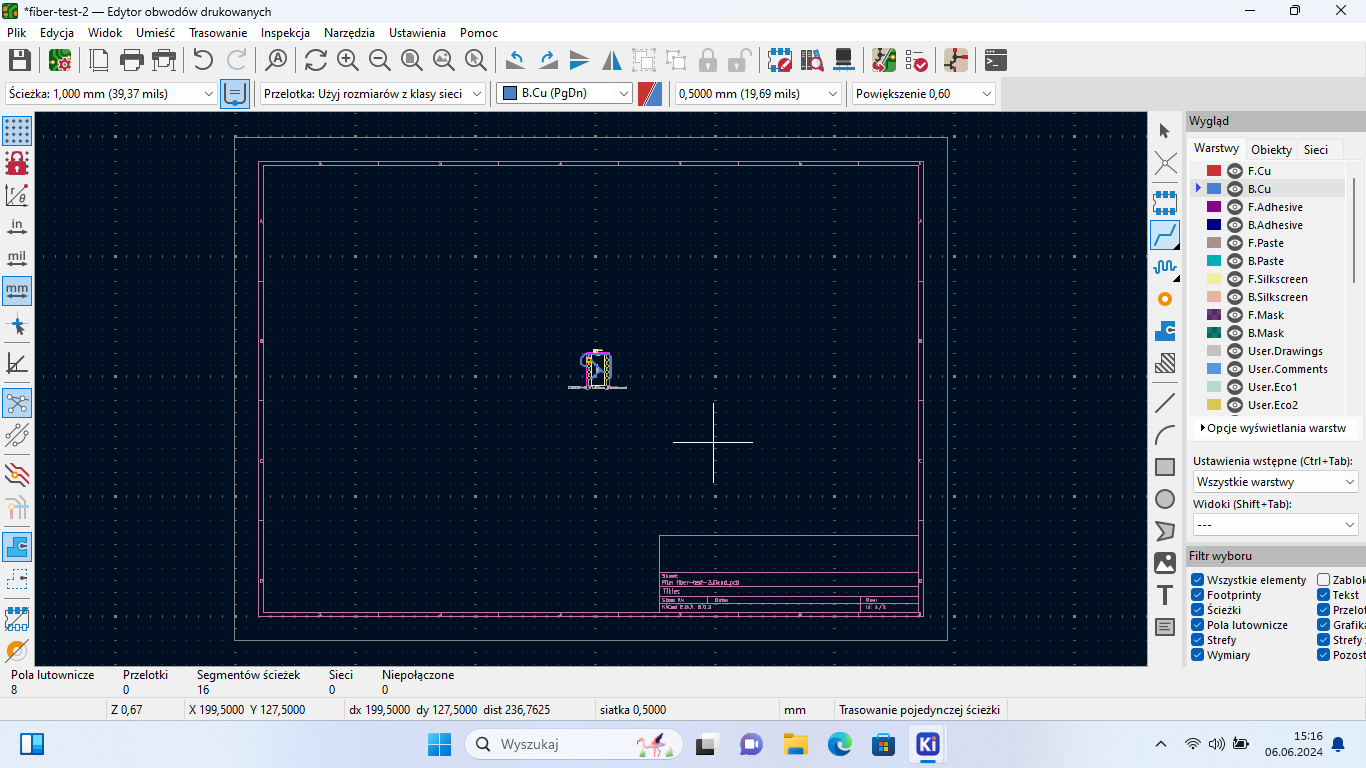Uncheck the Ścieżki checkbox
This screenshot has height=768, width=1366.
(1198, 610)
